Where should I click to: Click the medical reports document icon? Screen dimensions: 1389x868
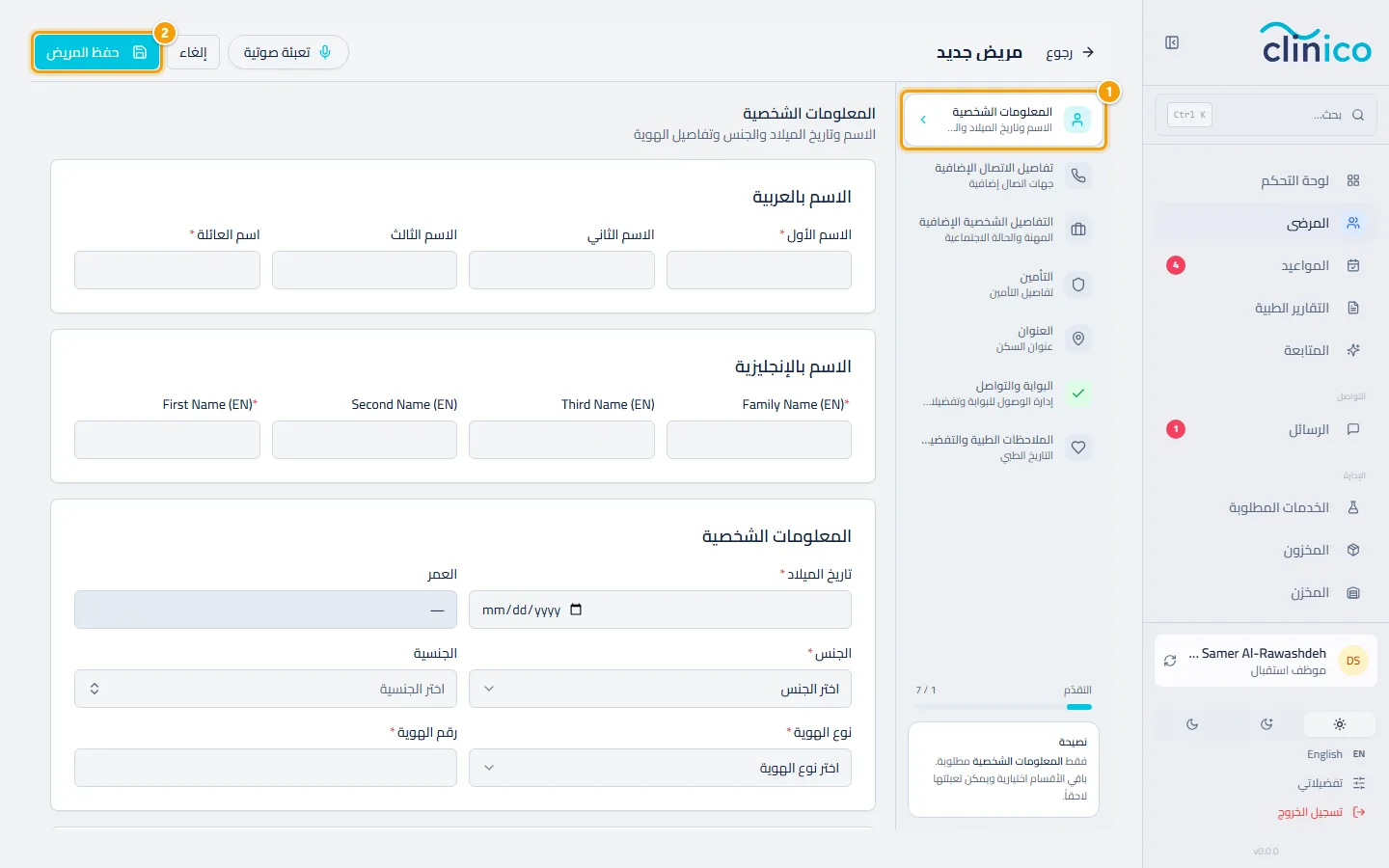pos(1353,308)
